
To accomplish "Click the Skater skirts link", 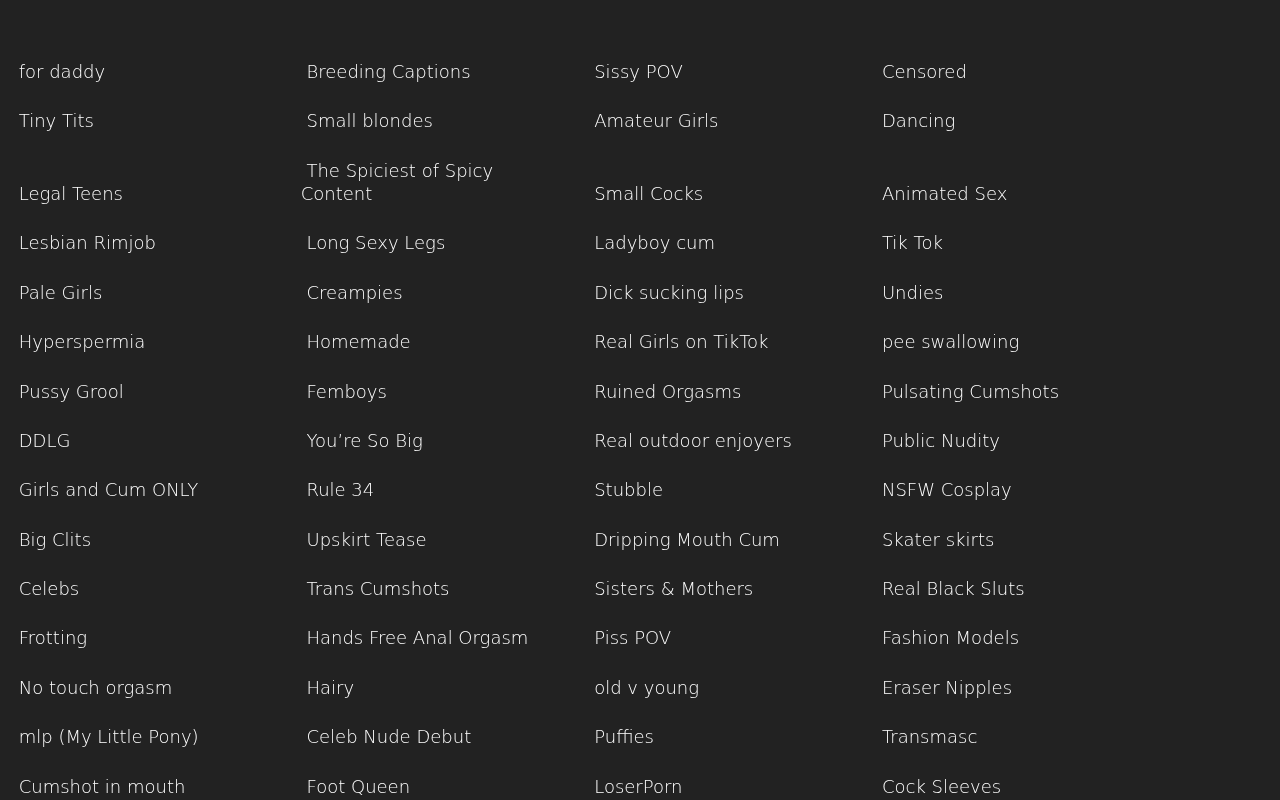I will 938,540.
